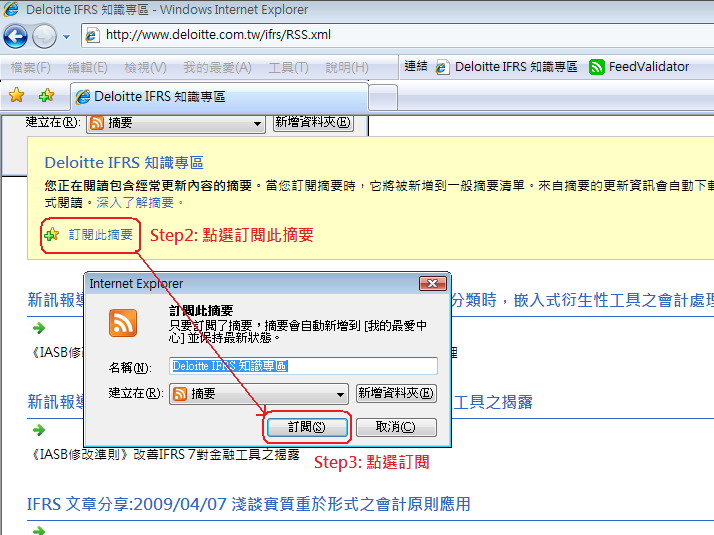Click the 名稱(N) text field
This screenshot has height=535, width=714.
(303, 366)
